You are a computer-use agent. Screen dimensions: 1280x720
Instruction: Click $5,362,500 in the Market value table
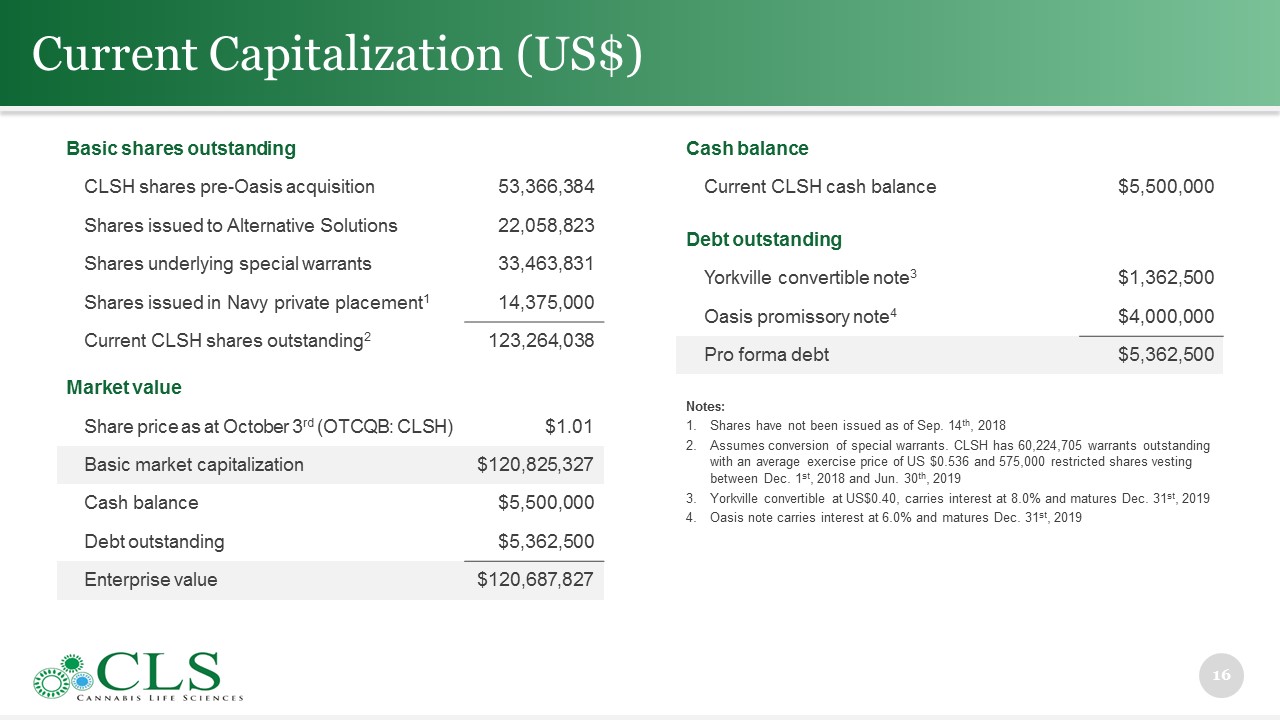tap(546, 541)
